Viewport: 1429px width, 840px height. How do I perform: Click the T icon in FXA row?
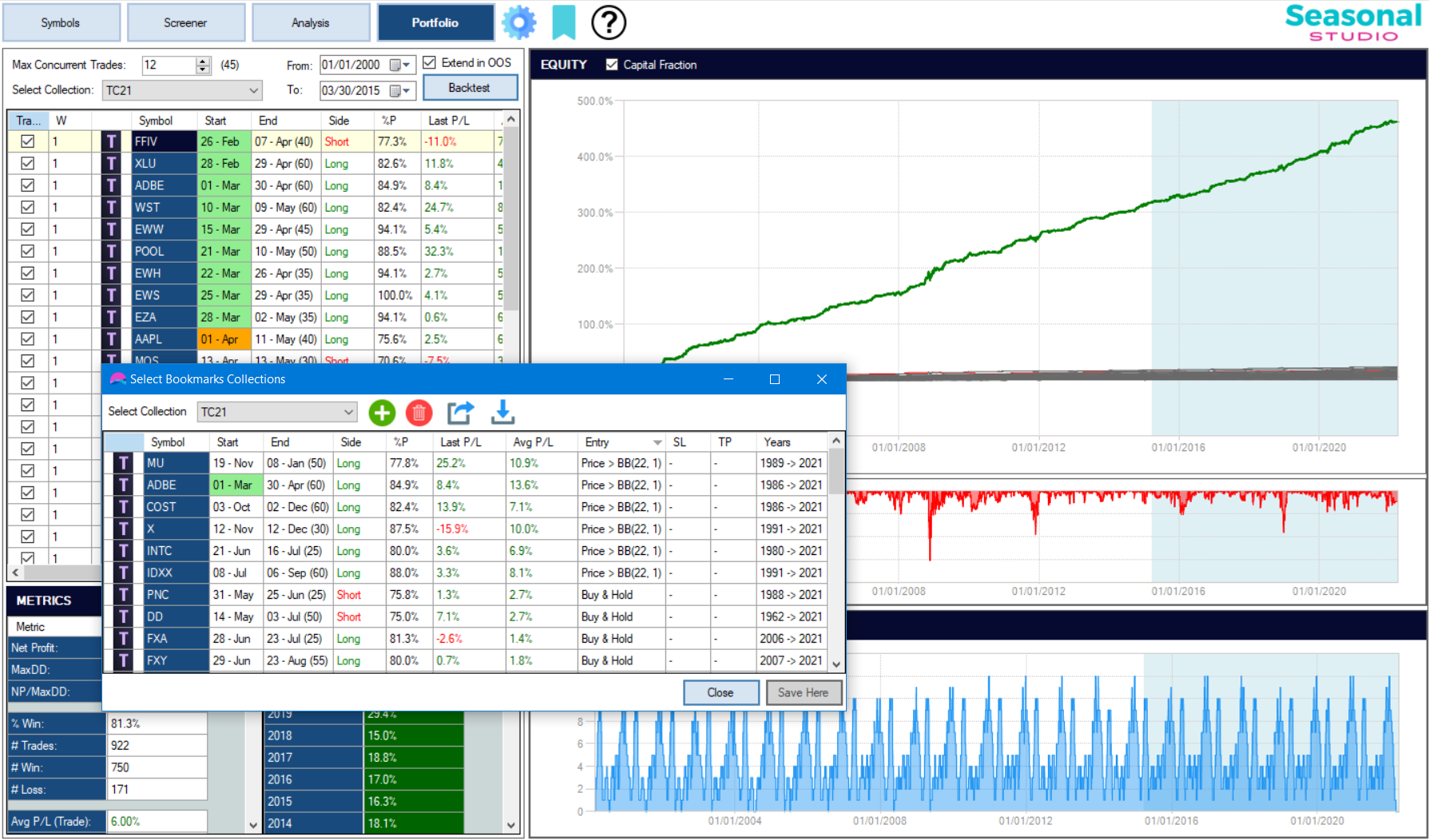124,639
